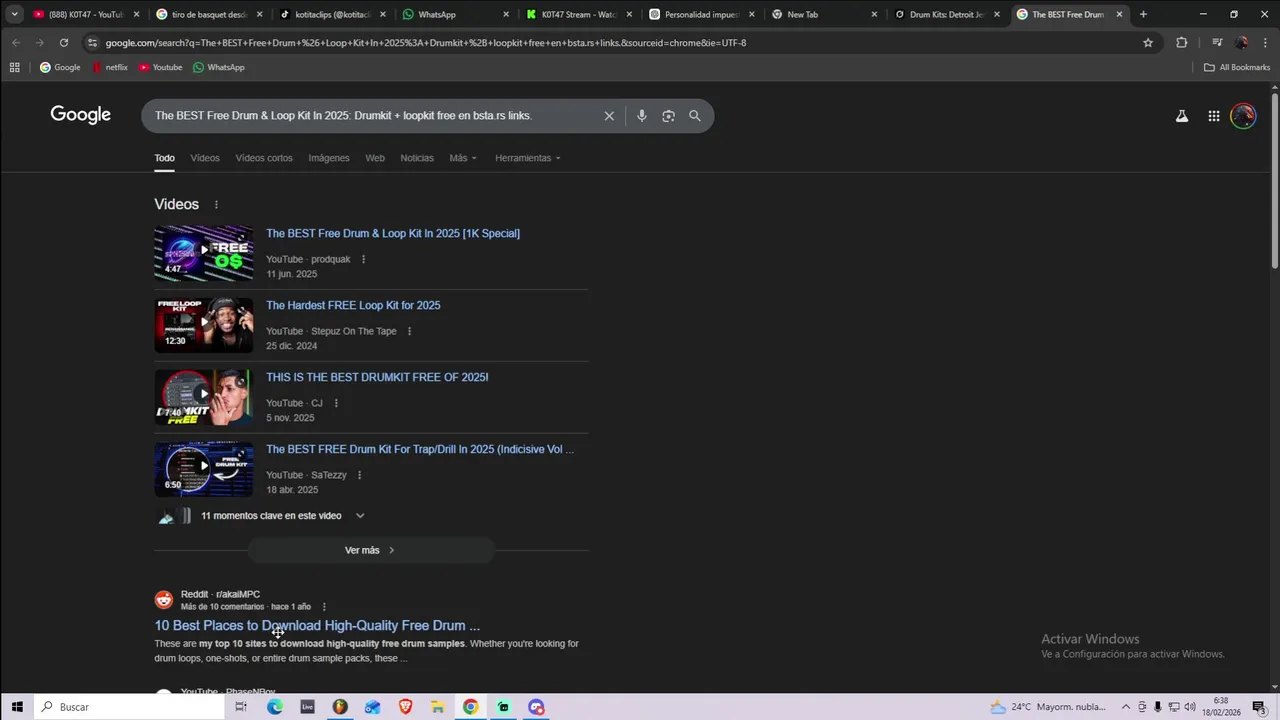
Task: Open Chrome extensions puzzle icon
Action: [x=1182, y=43]
